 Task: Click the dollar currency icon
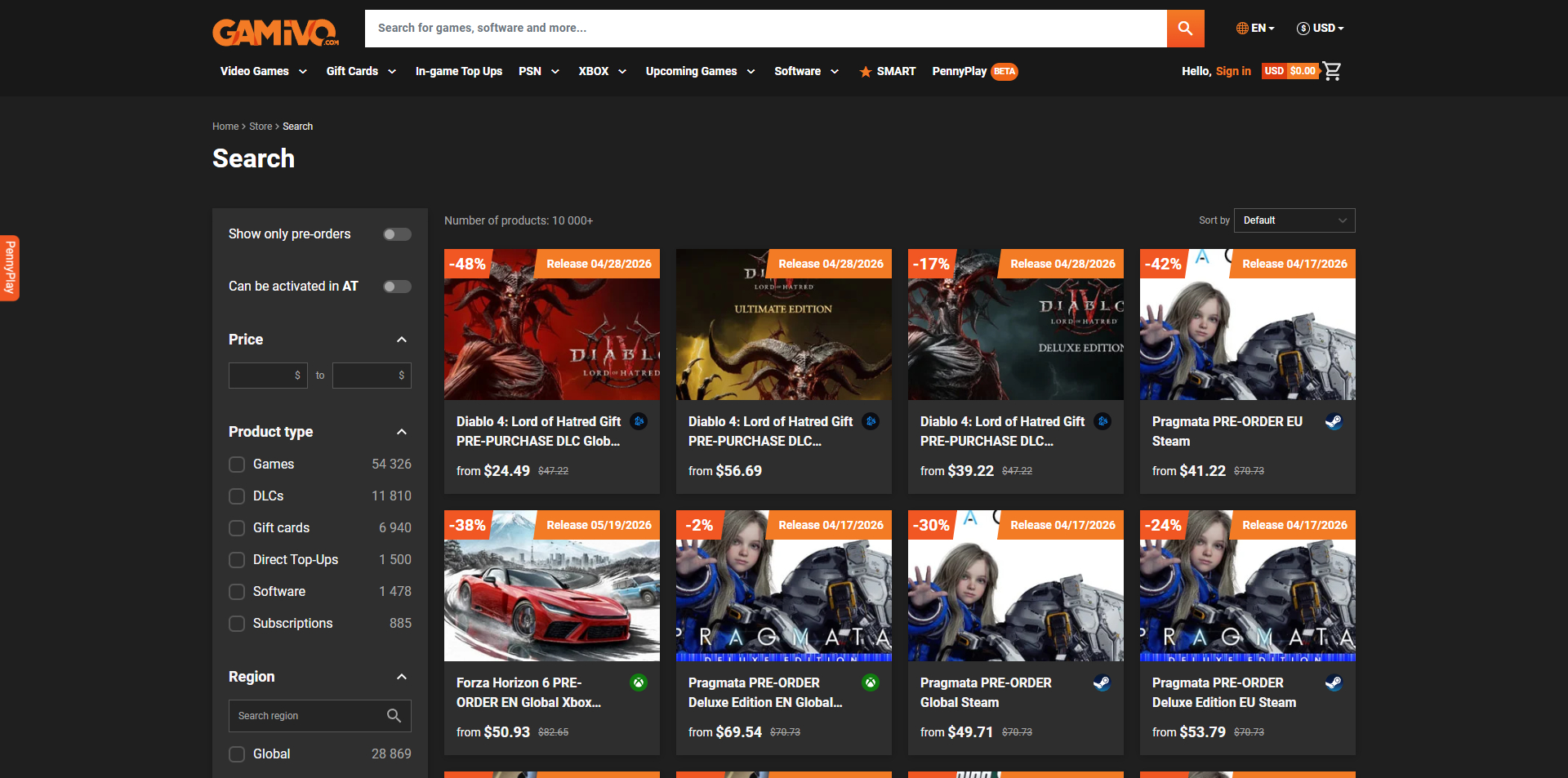tap(1303, 29)
